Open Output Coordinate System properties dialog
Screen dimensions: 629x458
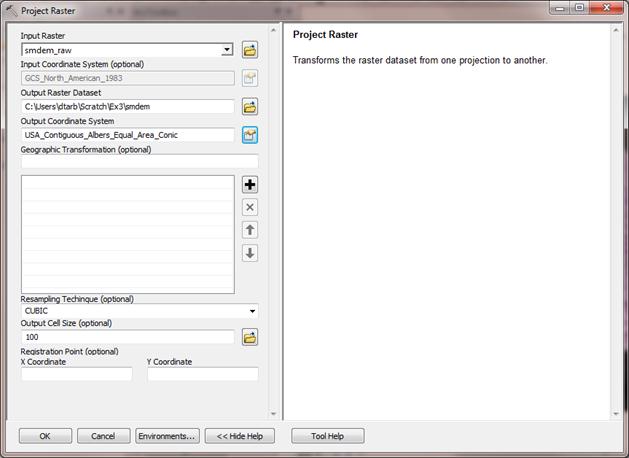pos(250,135)
